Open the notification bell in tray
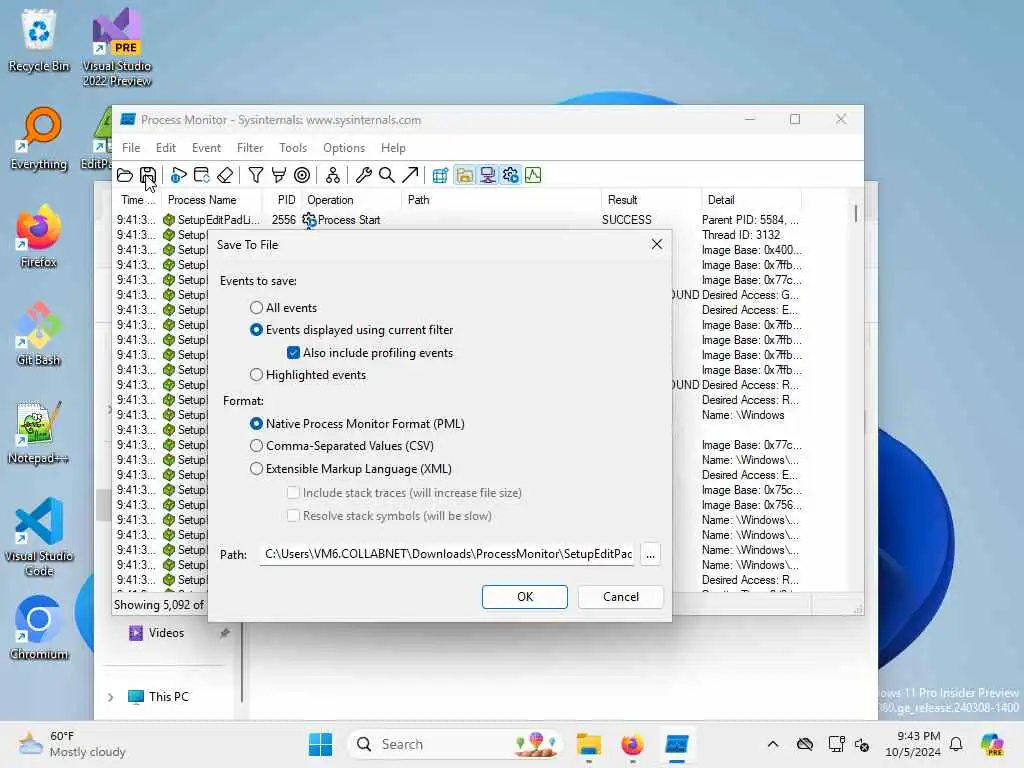 tap(956, 744)
